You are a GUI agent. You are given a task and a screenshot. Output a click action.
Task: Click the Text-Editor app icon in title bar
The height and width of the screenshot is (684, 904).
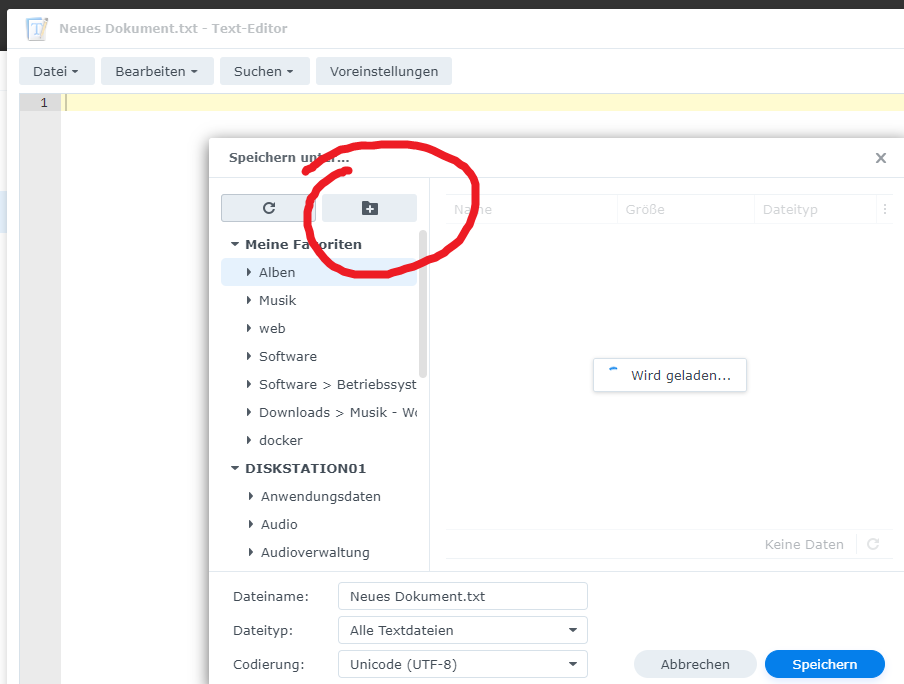click(37, 28)
